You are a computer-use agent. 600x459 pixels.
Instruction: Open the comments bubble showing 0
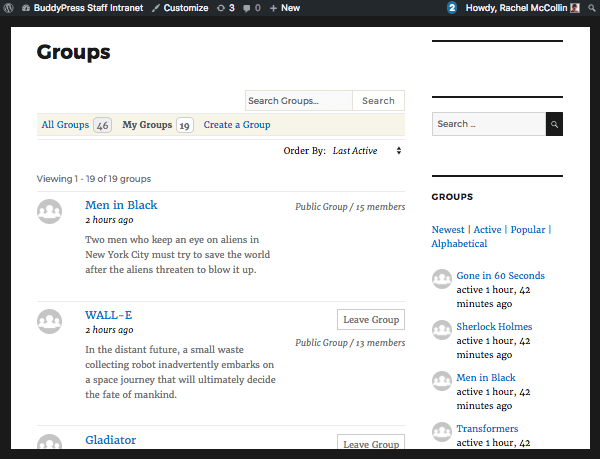tap(252, 8)
